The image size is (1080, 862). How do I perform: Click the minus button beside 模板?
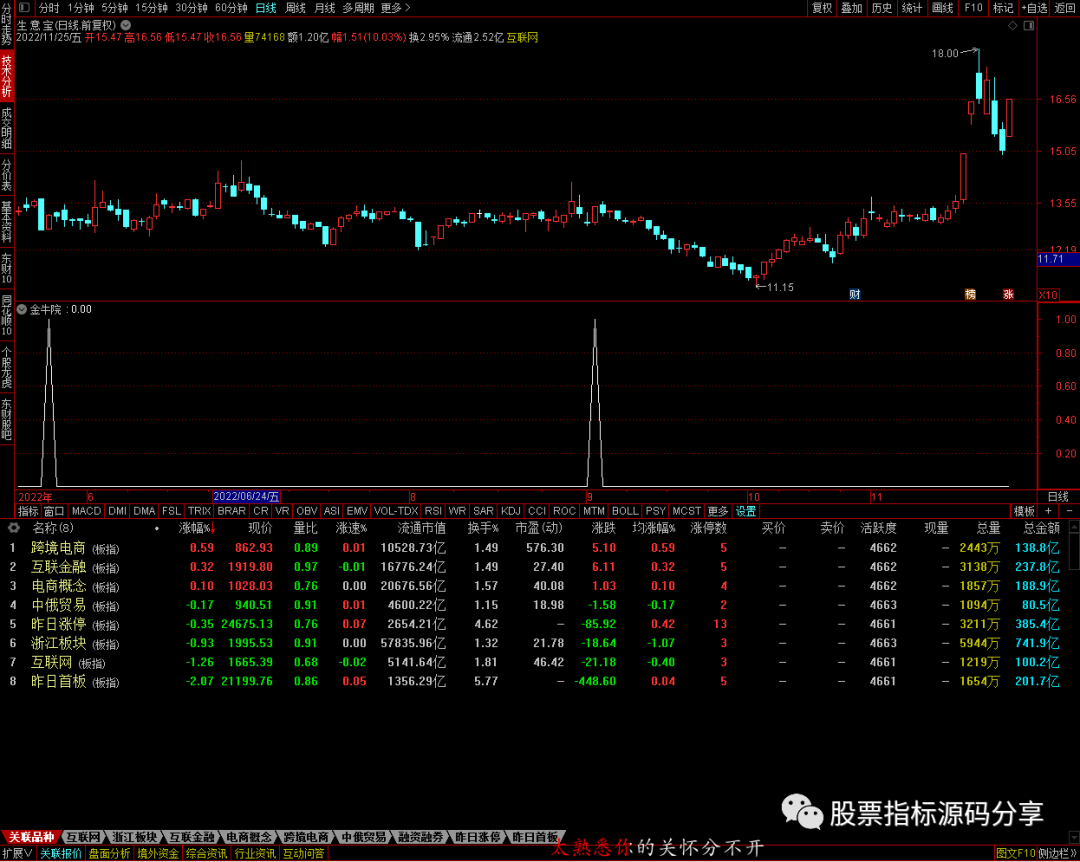[x=1069, y=511]
